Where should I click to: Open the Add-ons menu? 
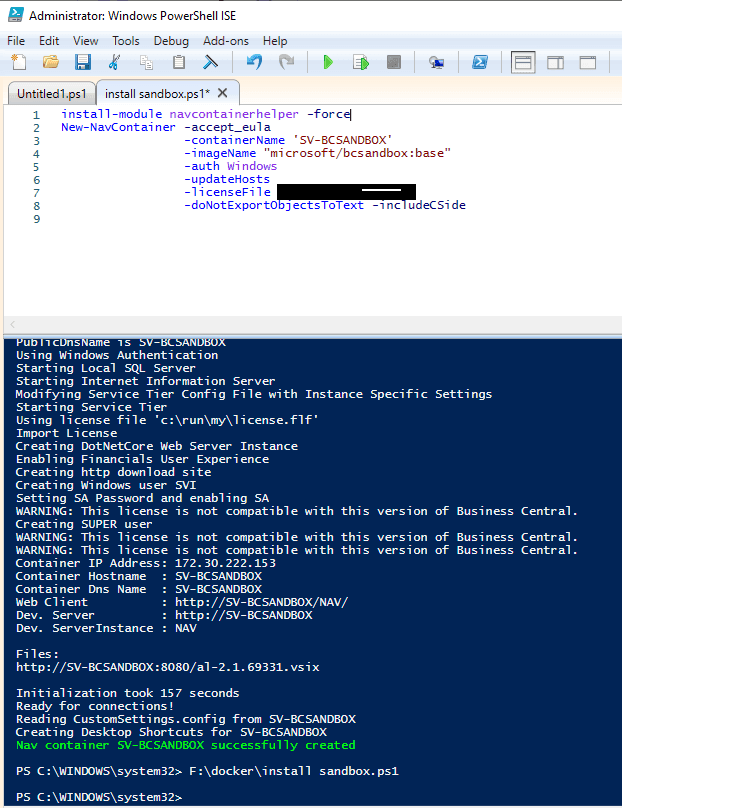[x=226, y=41]
